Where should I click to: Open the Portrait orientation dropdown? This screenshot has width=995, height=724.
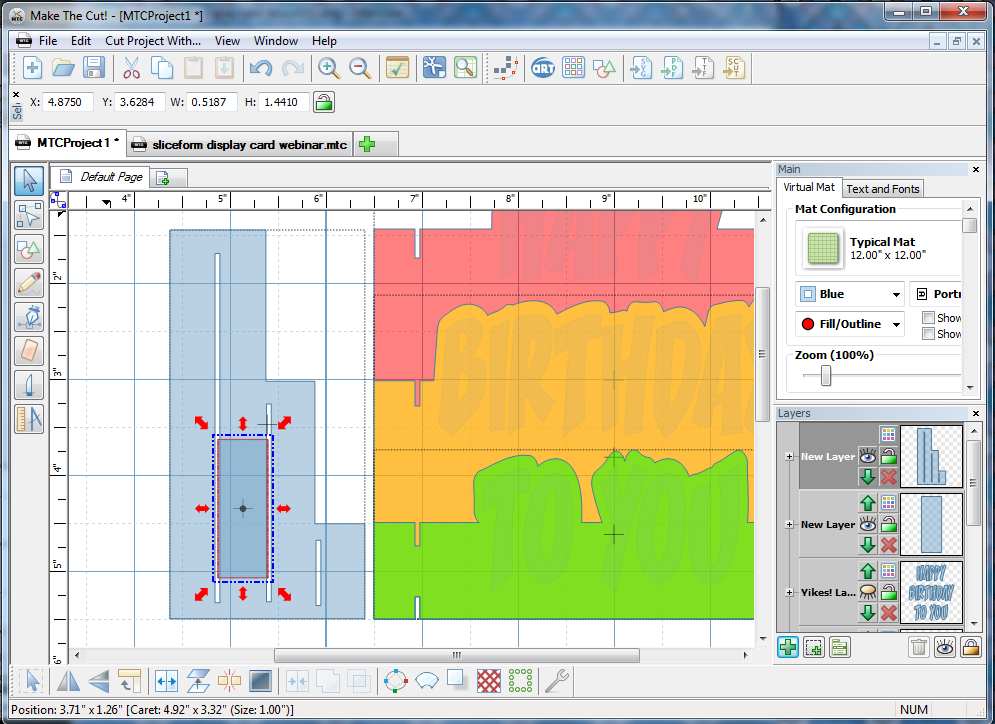[936, 294]
